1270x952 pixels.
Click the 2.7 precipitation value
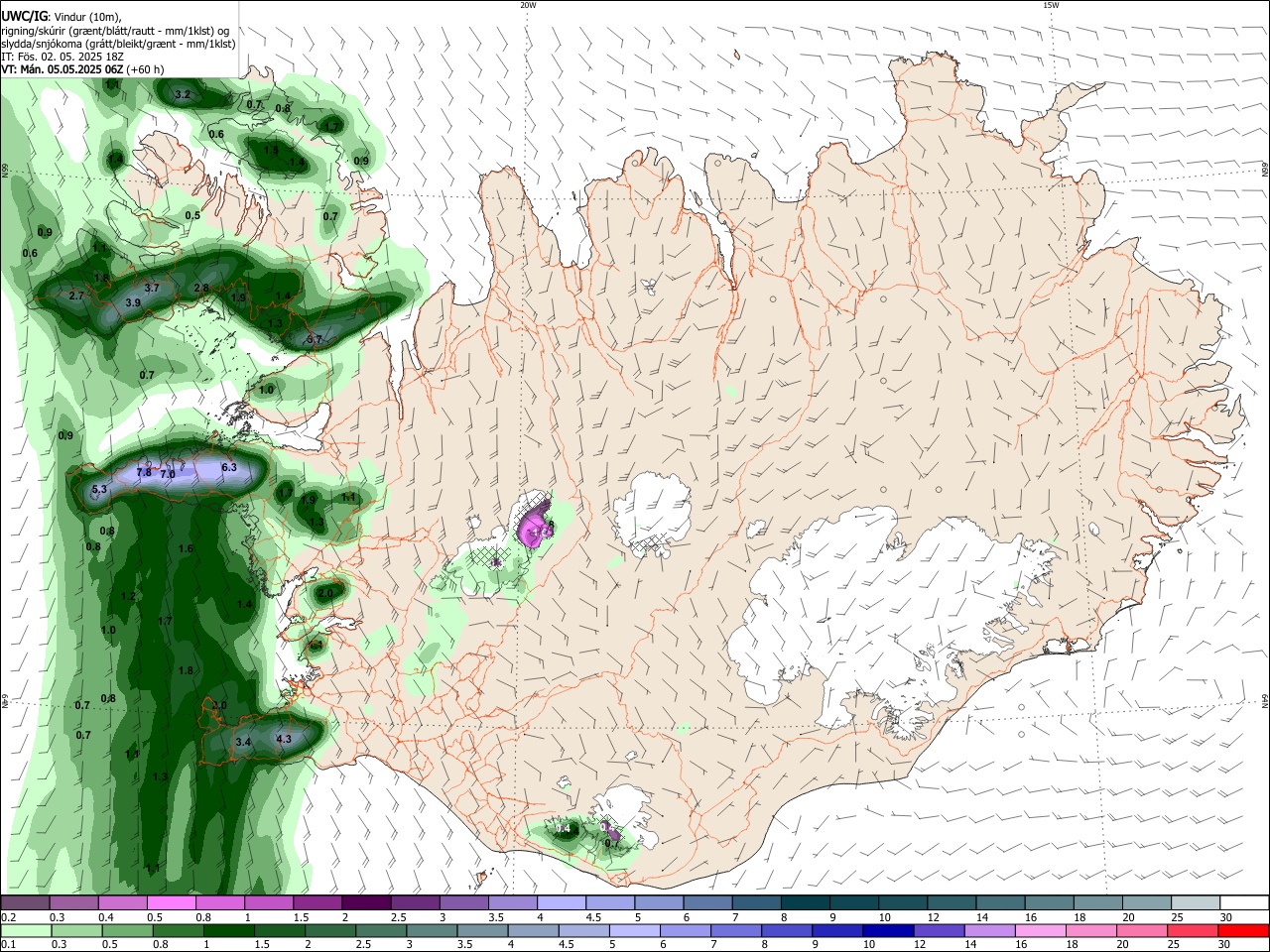[76, 296]
